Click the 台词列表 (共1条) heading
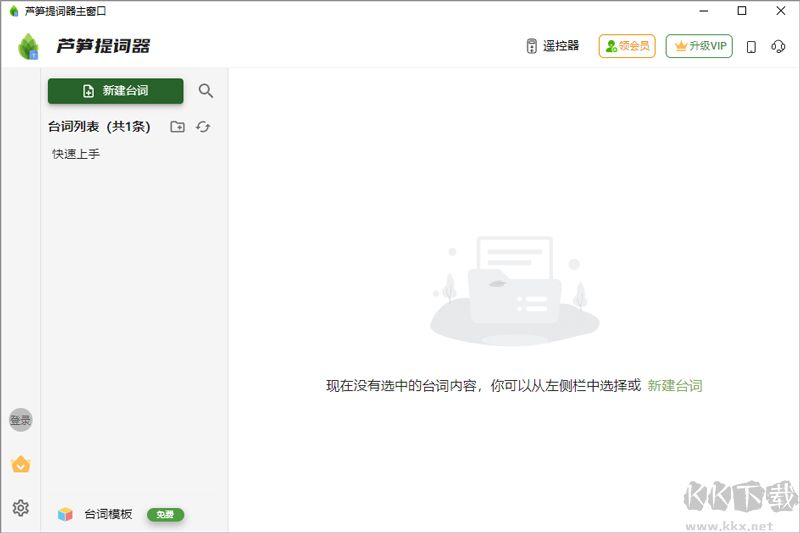The image size is (800, 533). (x=99, y=126)
